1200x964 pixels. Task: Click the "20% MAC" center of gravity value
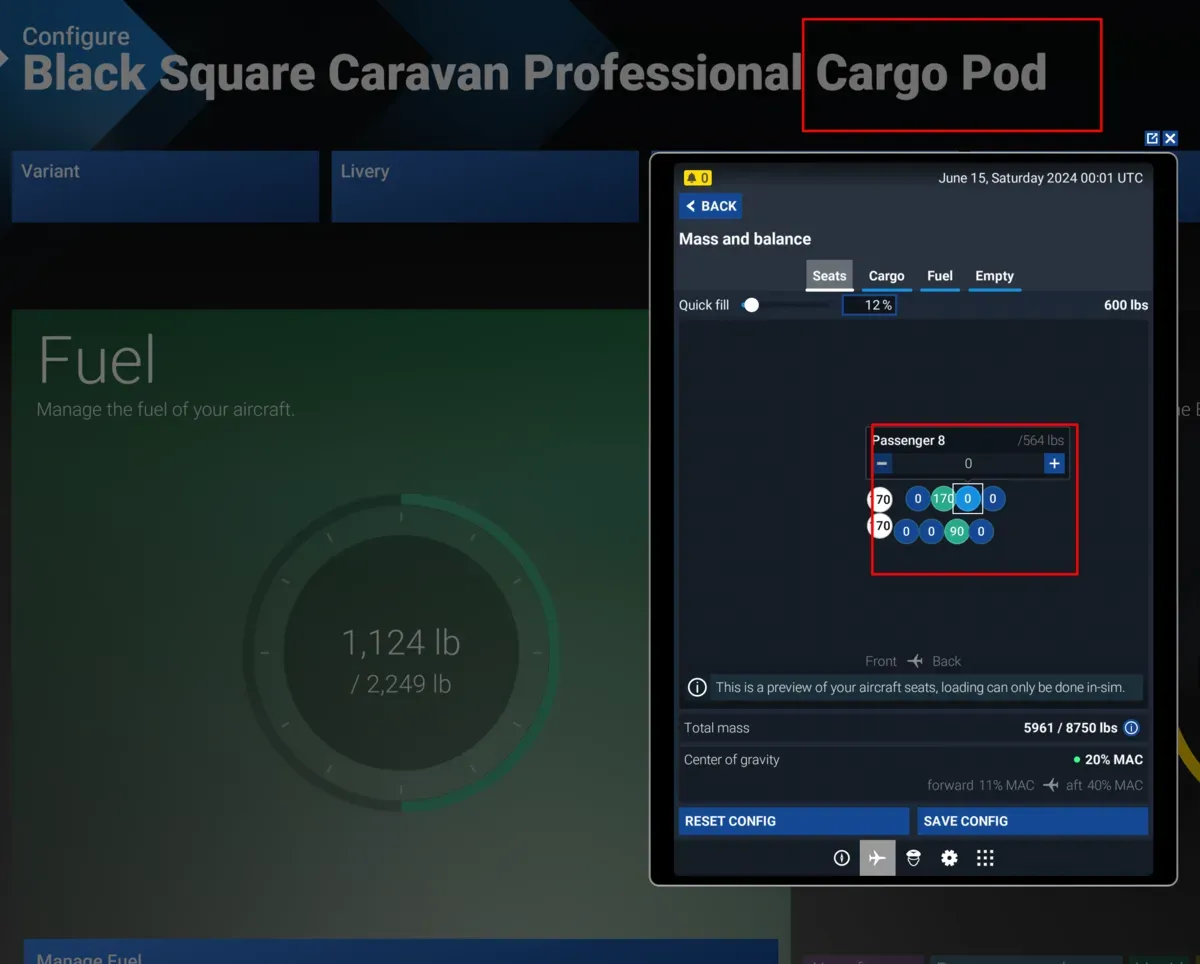(1113, 760)
